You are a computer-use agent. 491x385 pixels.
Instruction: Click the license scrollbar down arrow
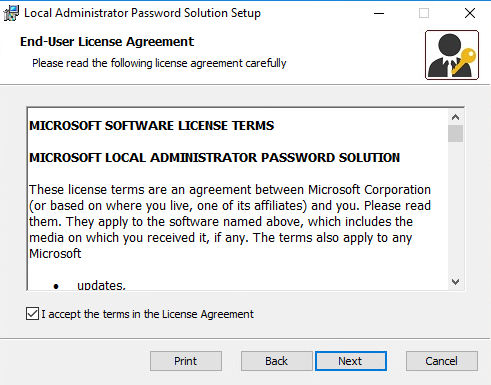455,282
